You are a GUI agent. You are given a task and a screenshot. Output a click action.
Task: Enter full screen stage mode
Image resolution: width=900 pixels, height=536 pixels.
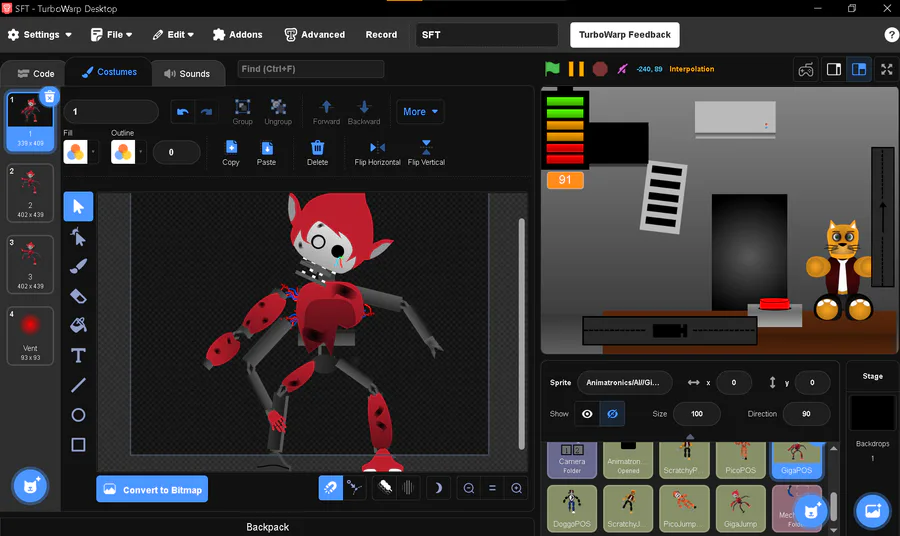tap(887, 69)
